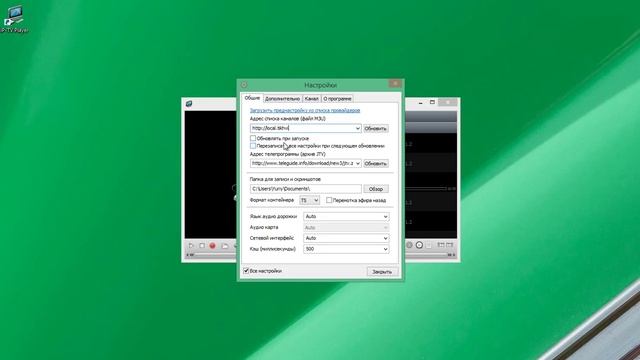640x360 pixels.
Task: Switch to the Дополнительно tab
Action: 282,99
